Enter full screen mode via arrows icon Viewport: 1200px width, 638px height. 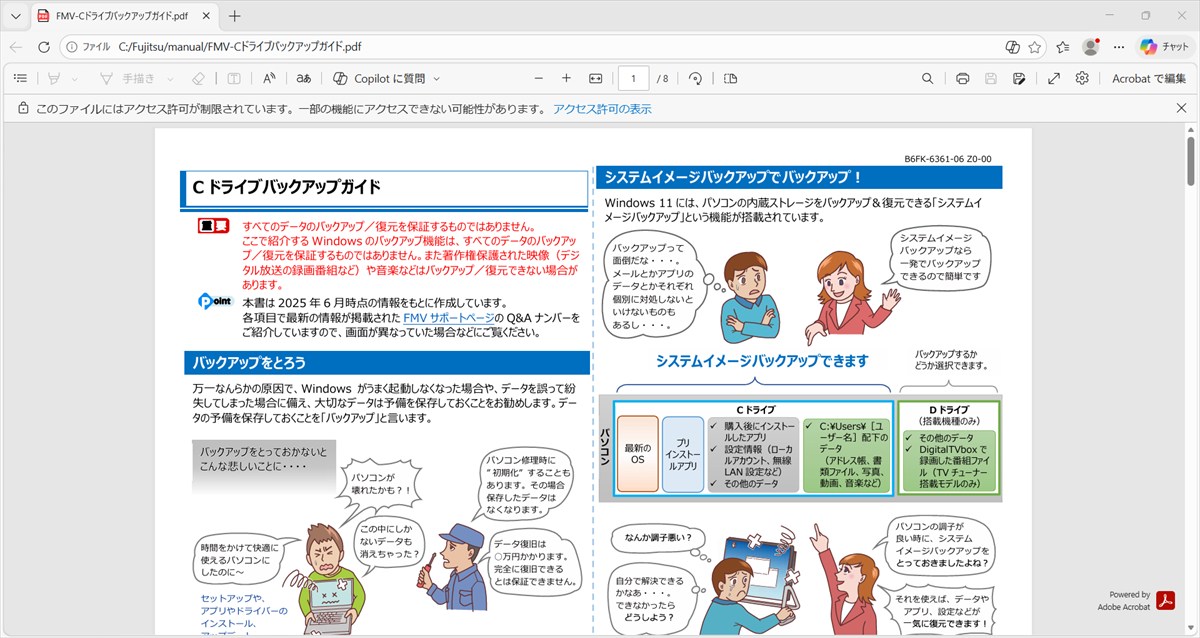click(1054, 78)
